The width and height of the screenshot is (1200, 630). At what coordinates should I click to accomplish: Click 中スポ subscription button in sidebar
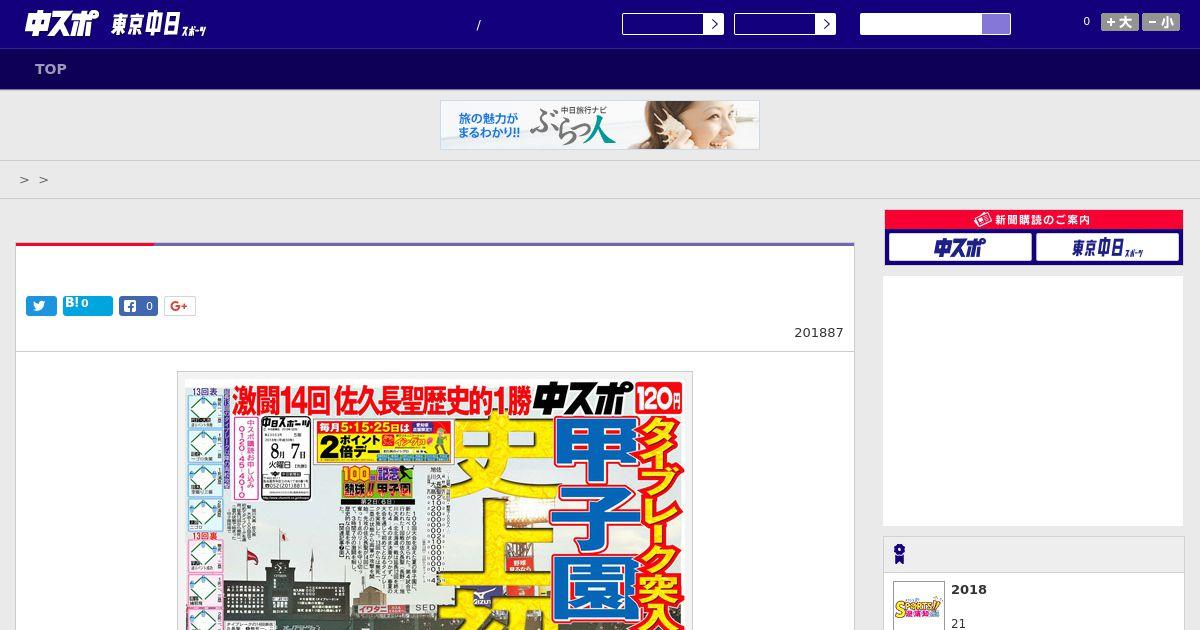click(x=960, y=247)
